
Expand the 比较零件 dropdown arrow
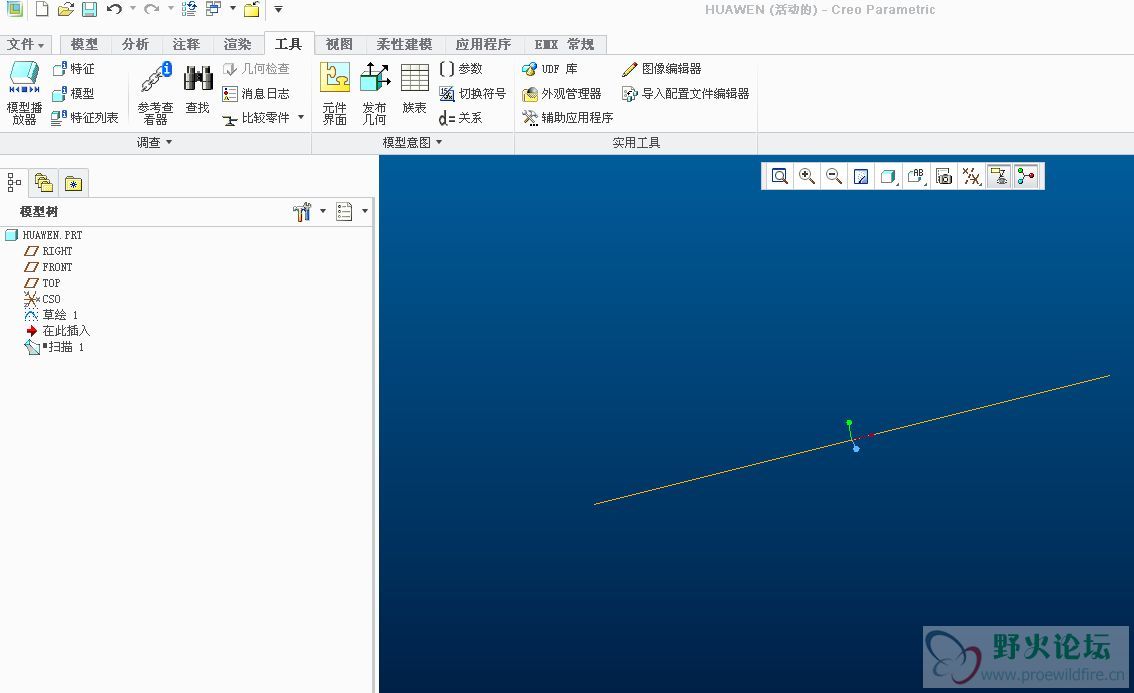click(301, 117)
